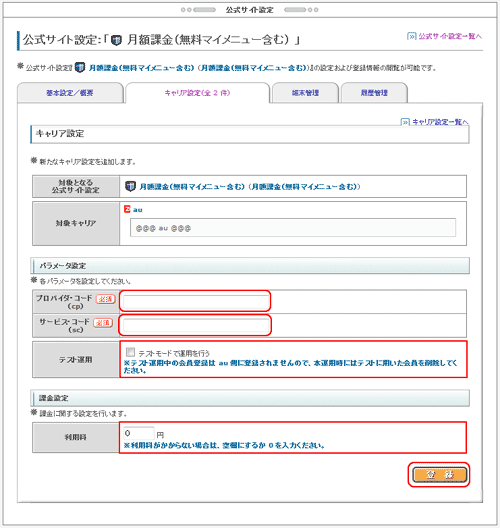500x528 pixels.
Task: Click the shield icon in the target site row
Action: 130,186
